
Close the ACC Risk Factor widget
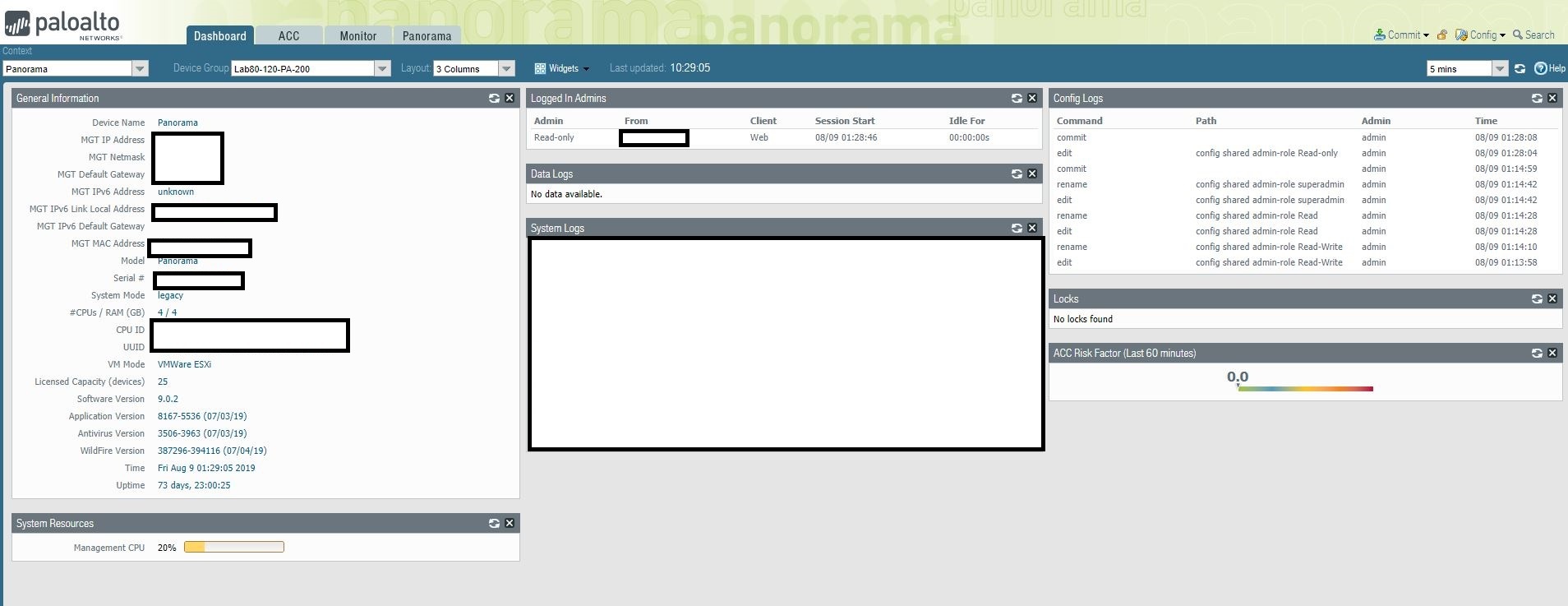(1552, 353)
